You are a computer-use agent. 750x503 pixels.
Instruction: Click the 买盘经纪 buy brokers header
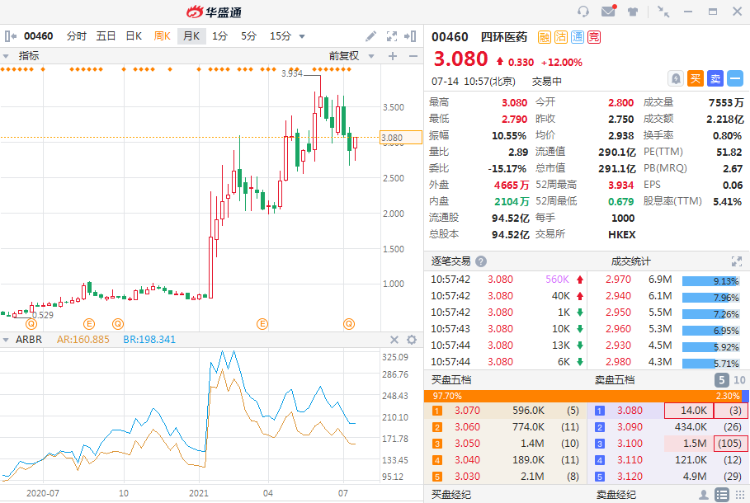451,495
